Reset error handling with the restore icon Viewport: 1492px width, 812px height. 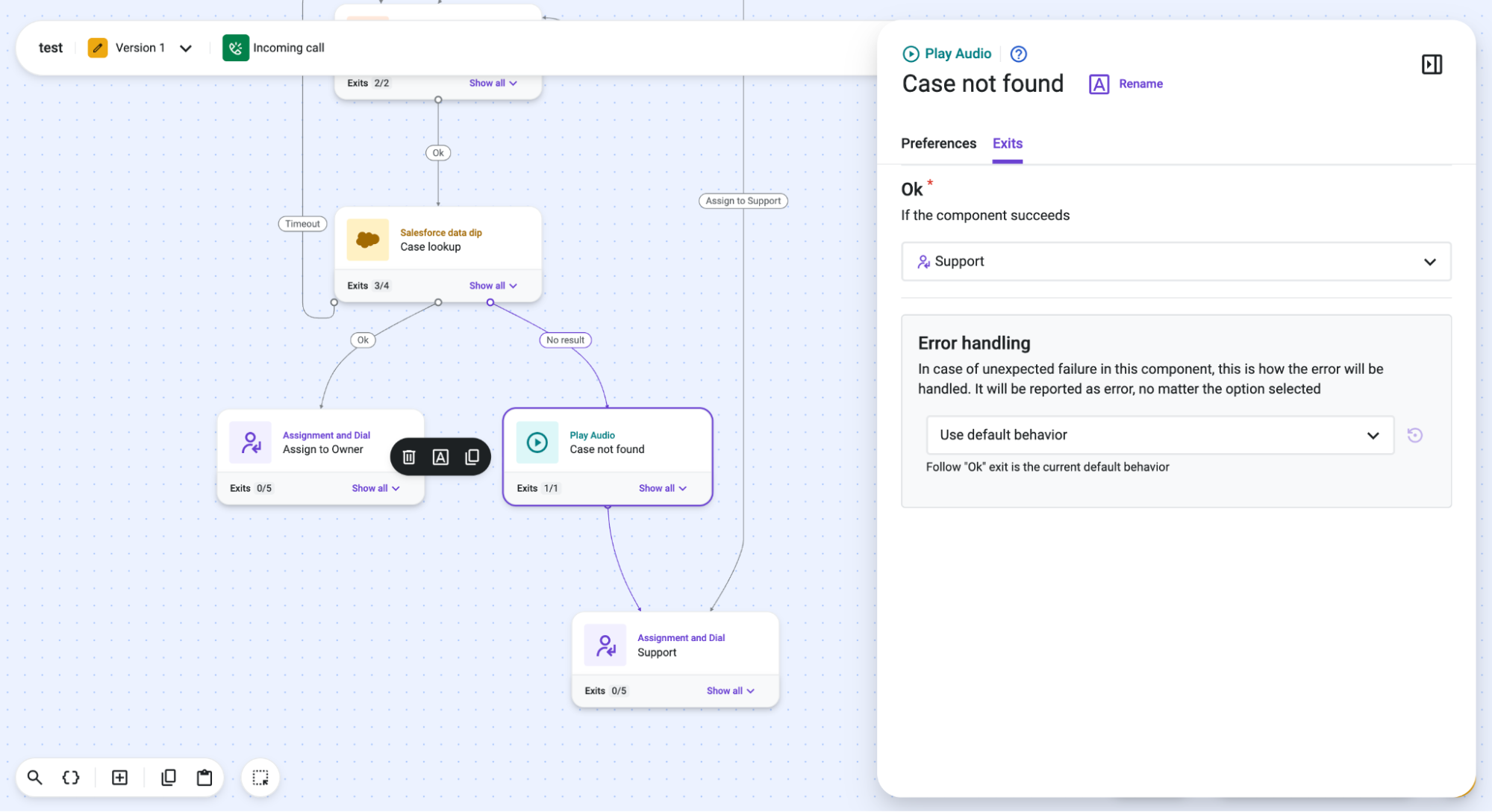pyautogui.click(x=1414, y=435)
